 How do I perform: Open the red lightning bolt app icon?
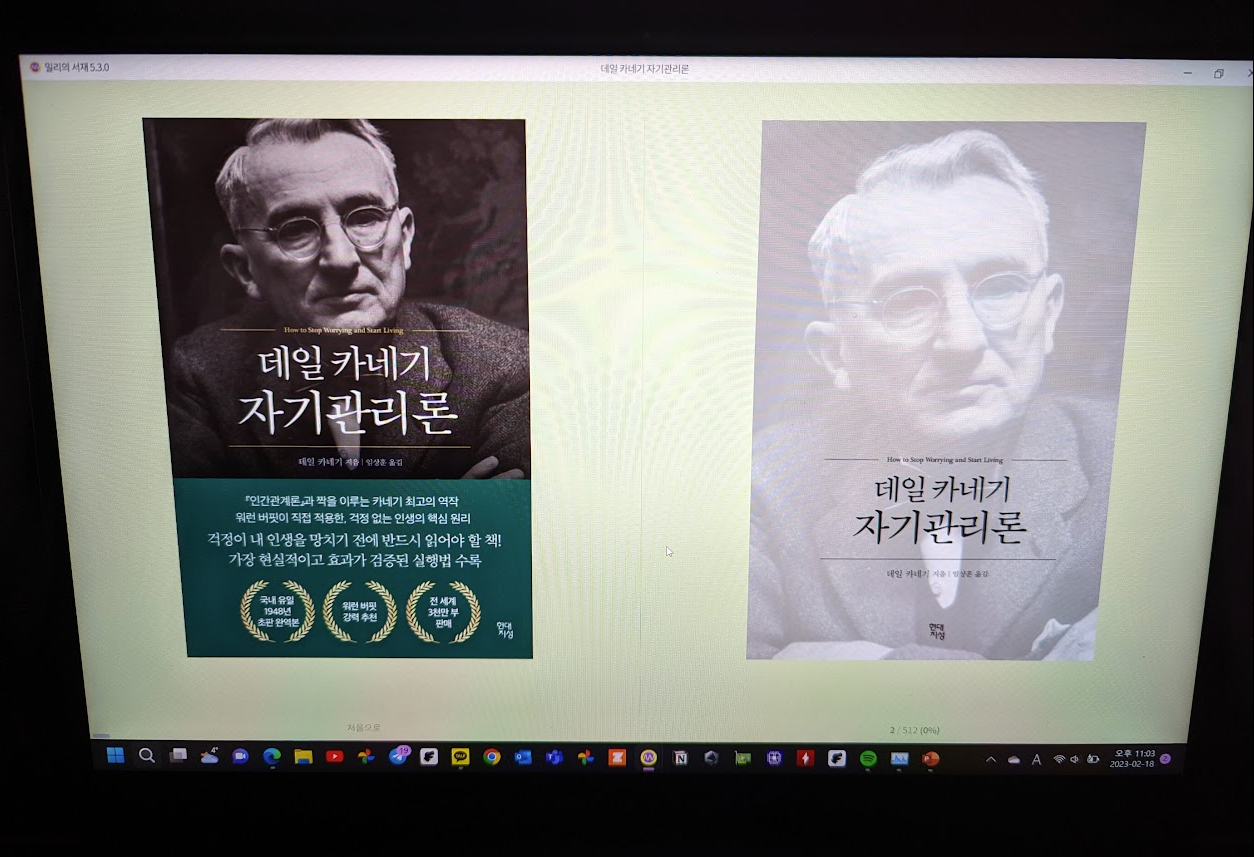click(805, 758)
